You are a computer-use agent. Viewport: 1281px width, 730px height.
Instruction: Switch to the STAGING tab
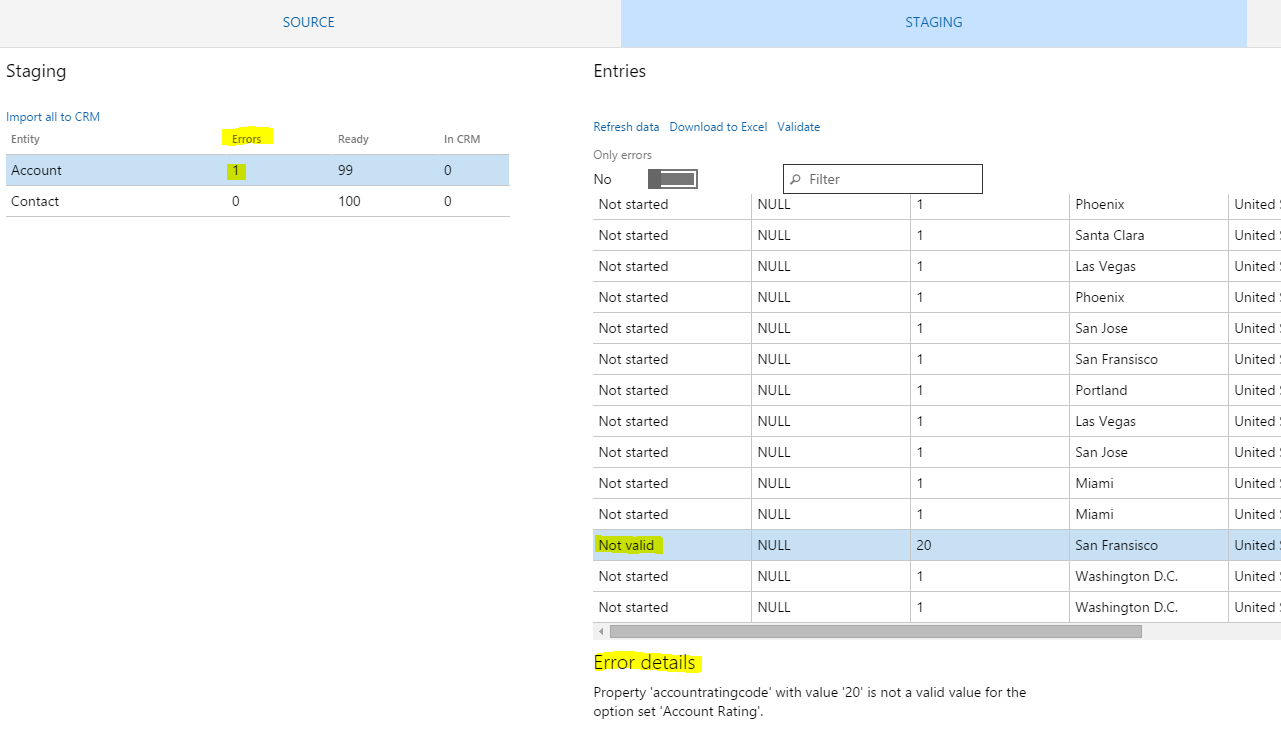click(932, 22)
